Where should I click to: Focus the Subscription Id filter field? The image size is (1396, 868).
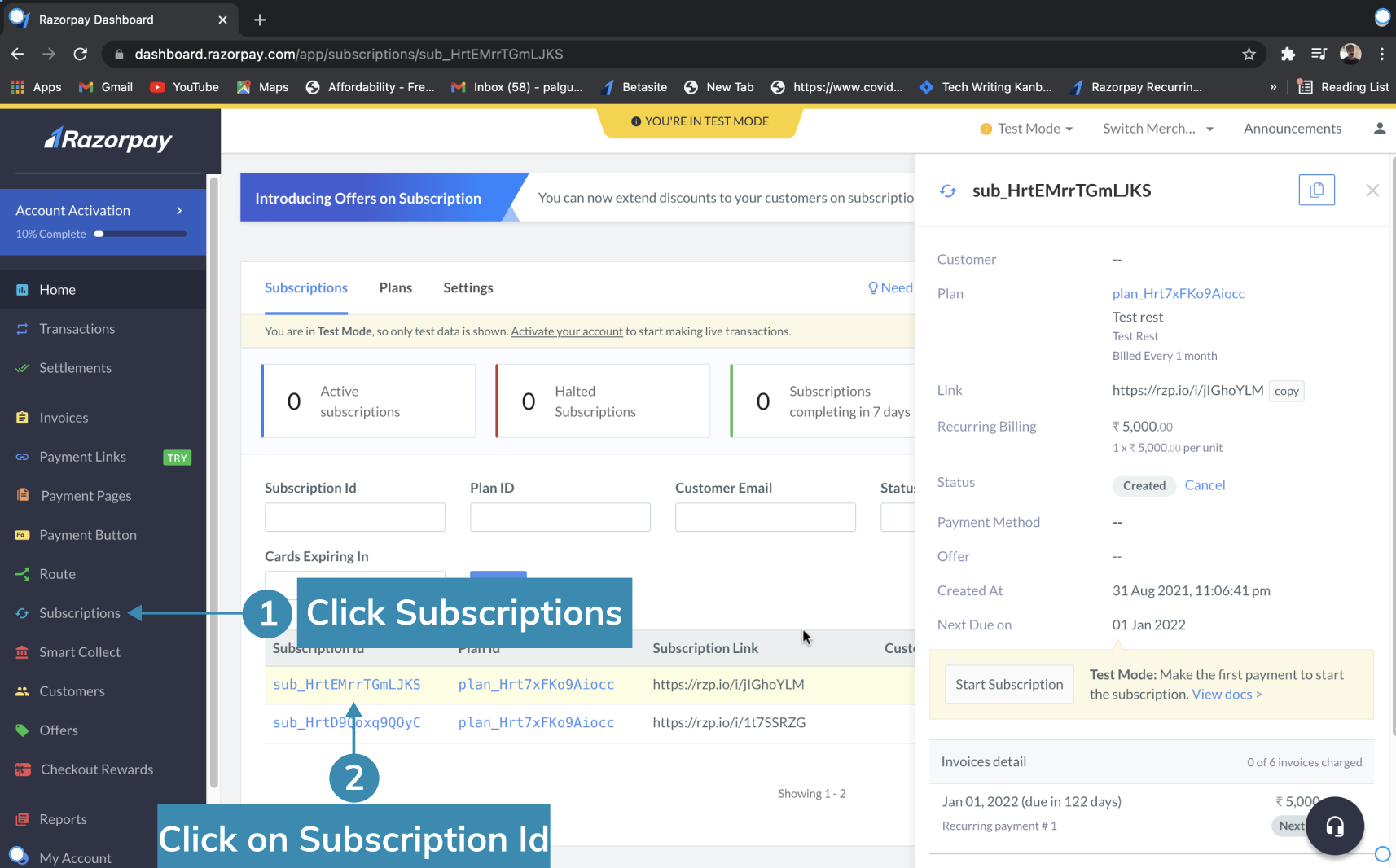click(x=355, y=518)
